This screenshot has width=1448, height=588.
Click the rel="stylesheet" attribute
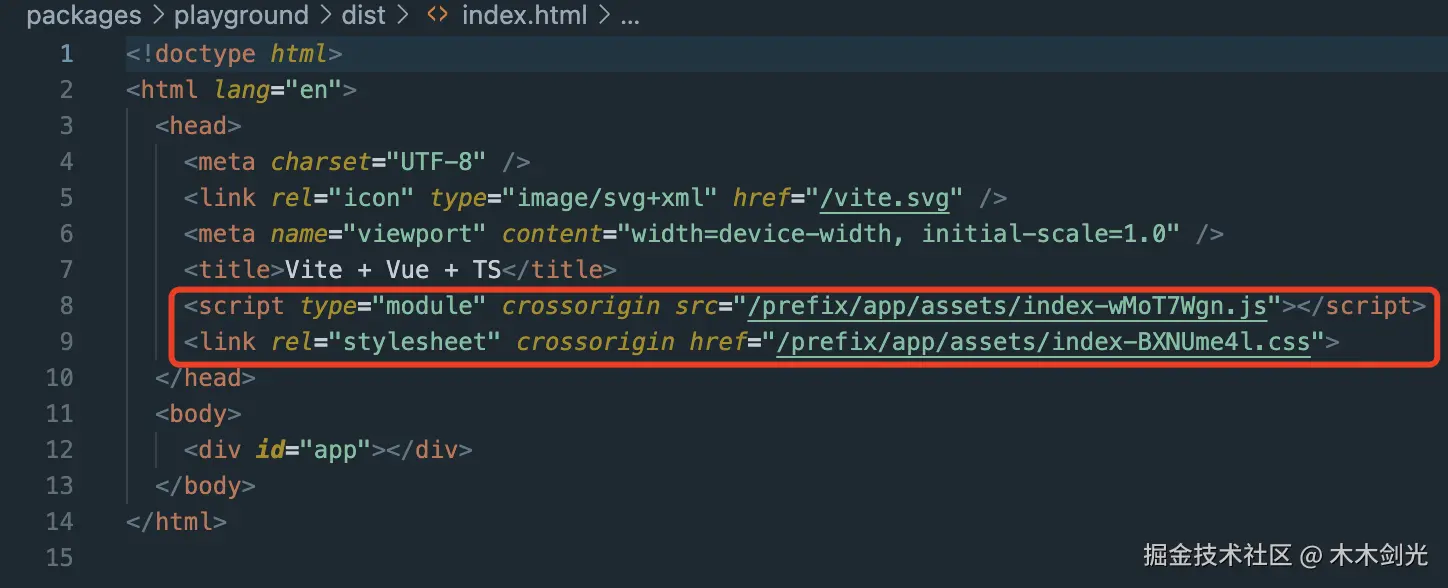(x=385, y=342)
